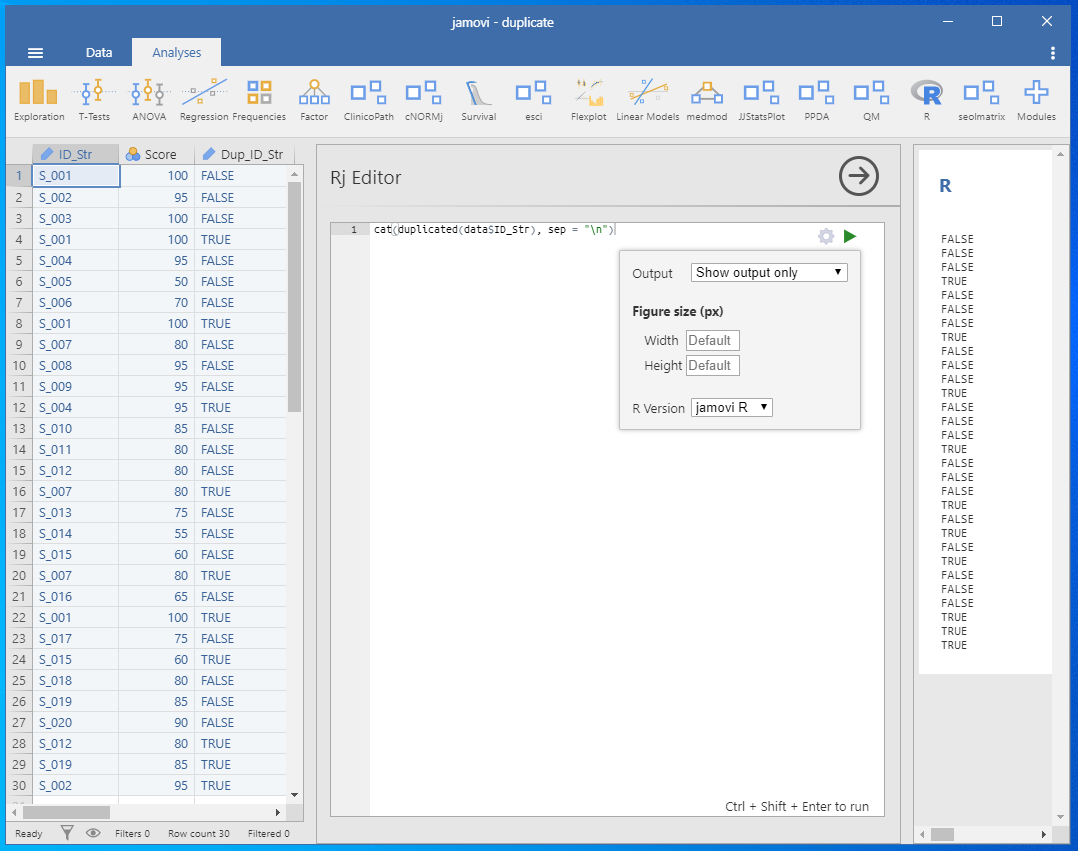Image resolution: width=1078 pixels, height=851 pixels.
Task: Open the PPDA module menu
Action: 817,100
